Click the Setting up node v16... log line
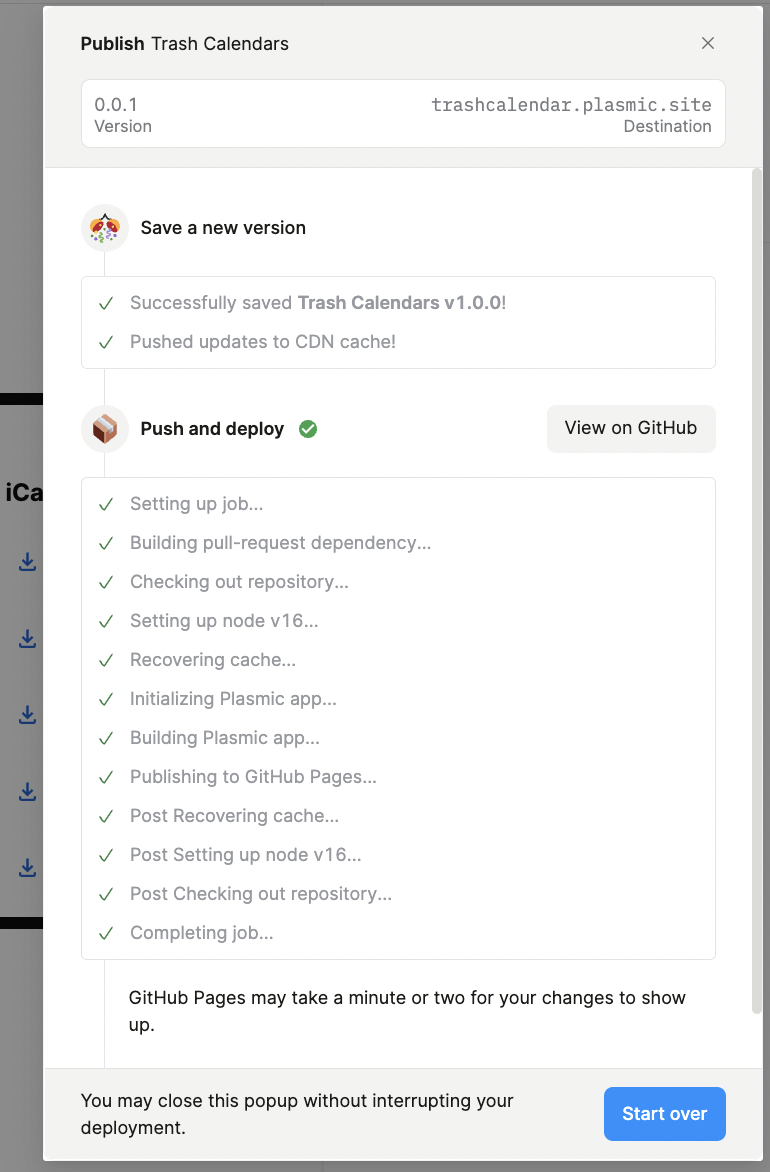This screenshot has width=770, height=1172. tap(224, 620)
